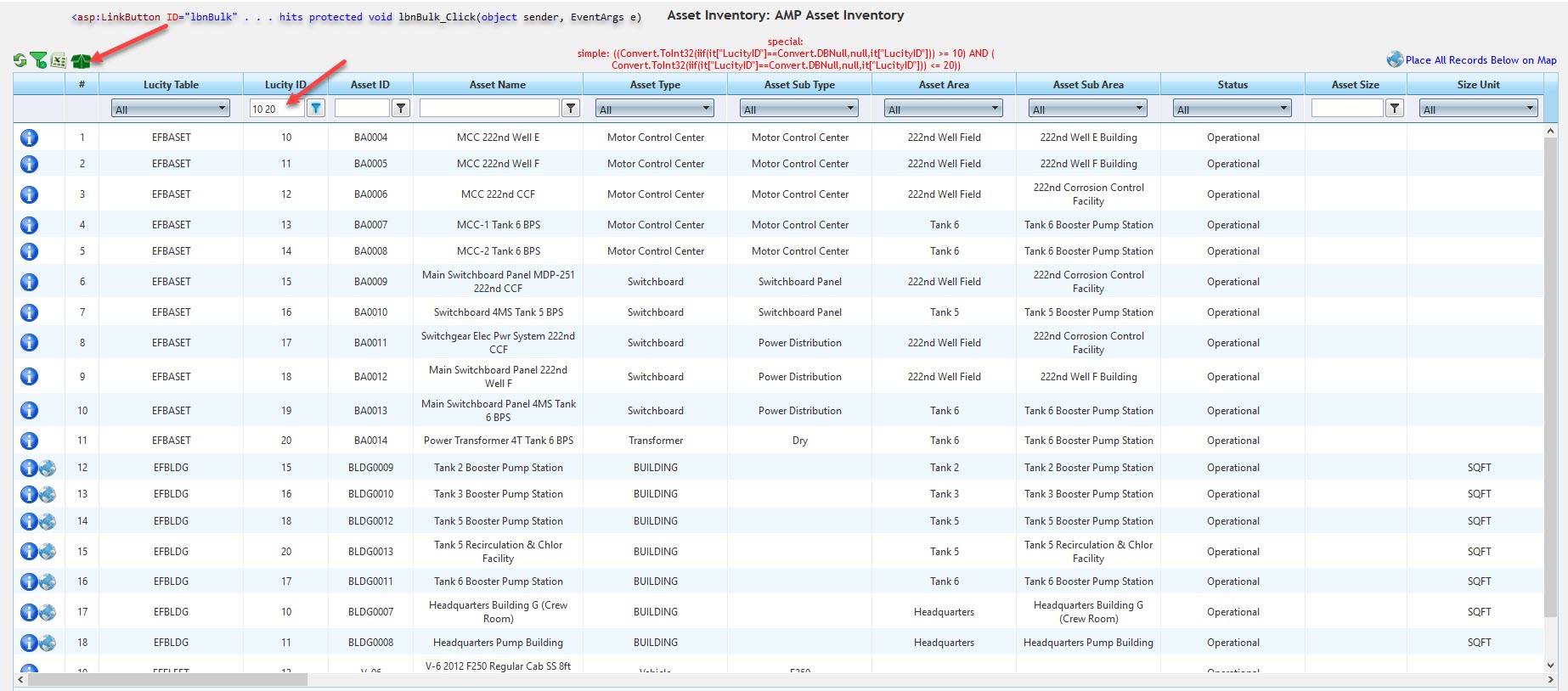The width and height of the screenshot is (1568, 691).
Task: Open the Asset Sub Type filter dropdown
Action: click(799, 109)
